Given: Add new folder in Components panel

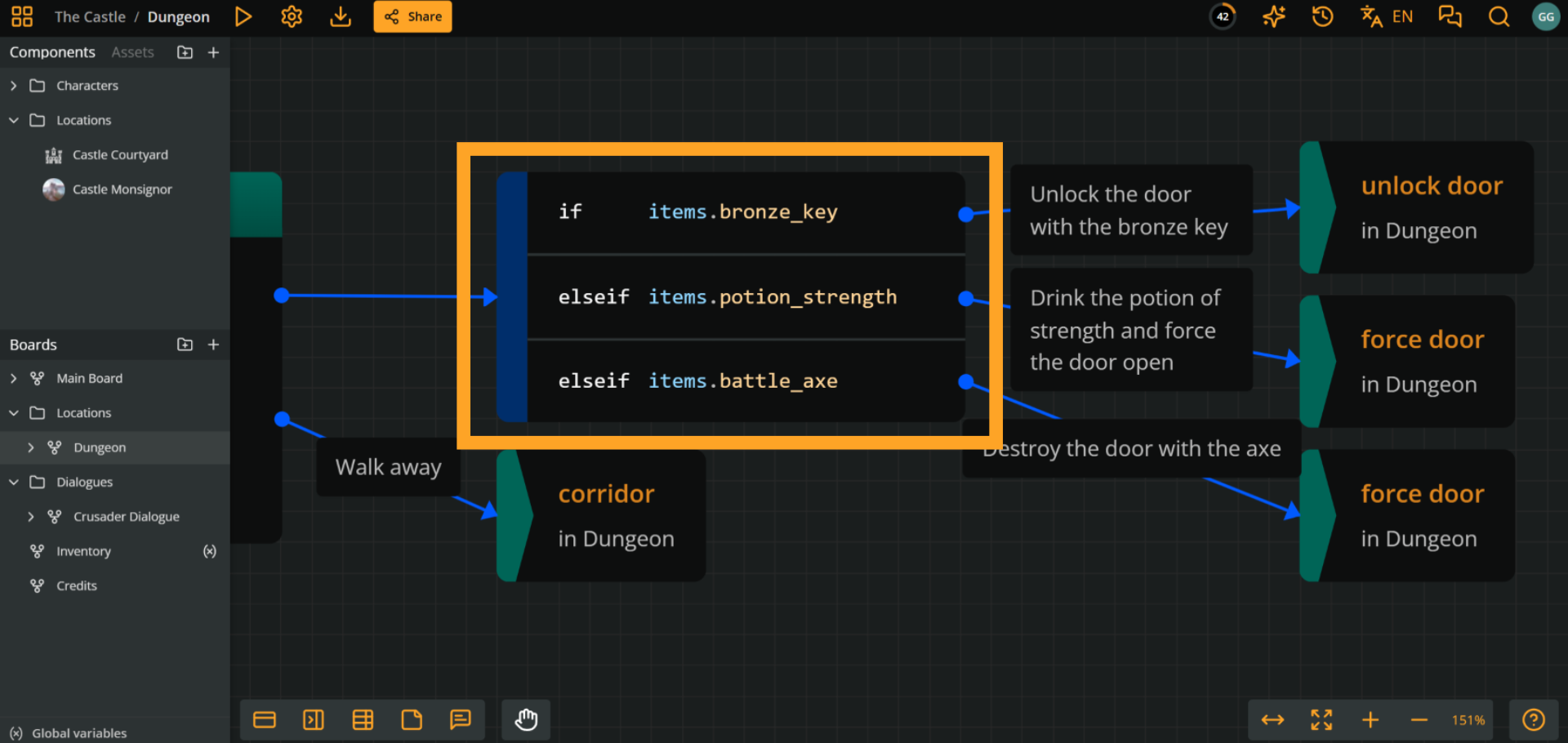Looking at the screenshot, I should click(x=185, y=52).
